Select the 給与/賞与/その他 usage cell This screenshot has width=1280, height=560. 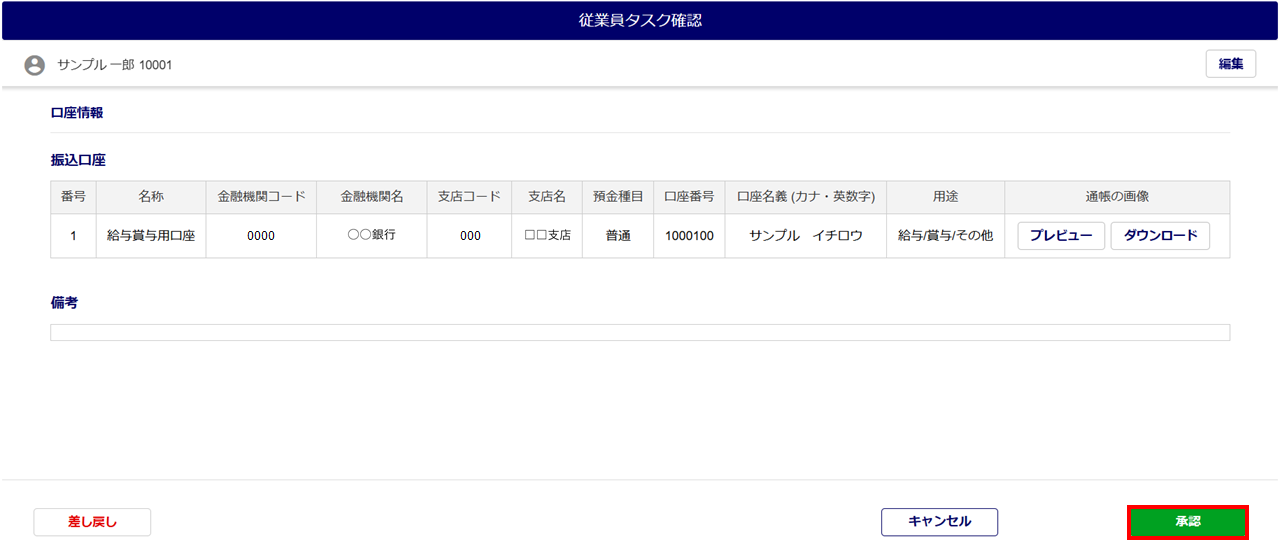(x=945, y=236)
